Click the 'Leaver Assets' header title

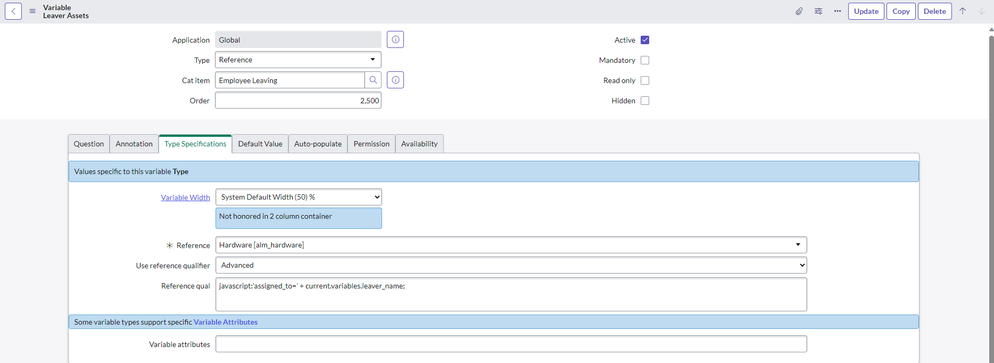66,15
